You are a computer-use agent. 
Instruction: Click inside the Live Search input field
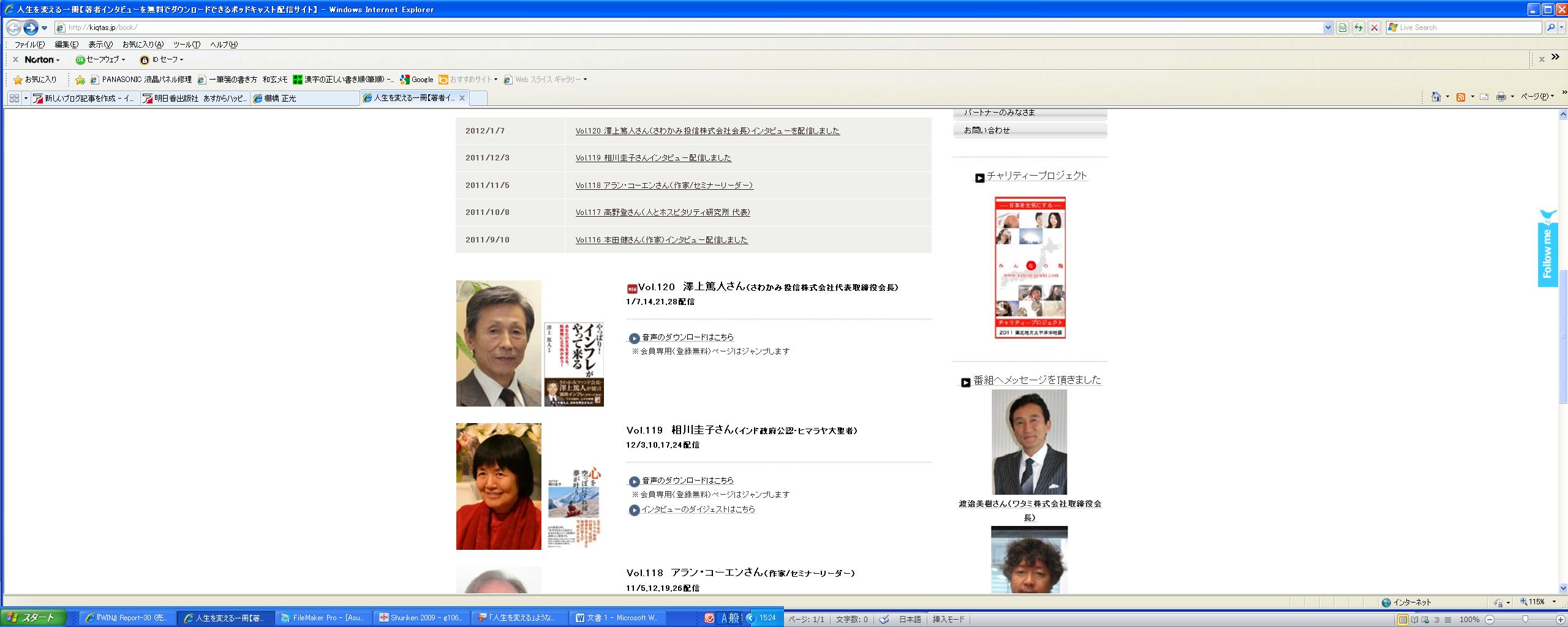pyautogui.click(x=1468, y=28)
